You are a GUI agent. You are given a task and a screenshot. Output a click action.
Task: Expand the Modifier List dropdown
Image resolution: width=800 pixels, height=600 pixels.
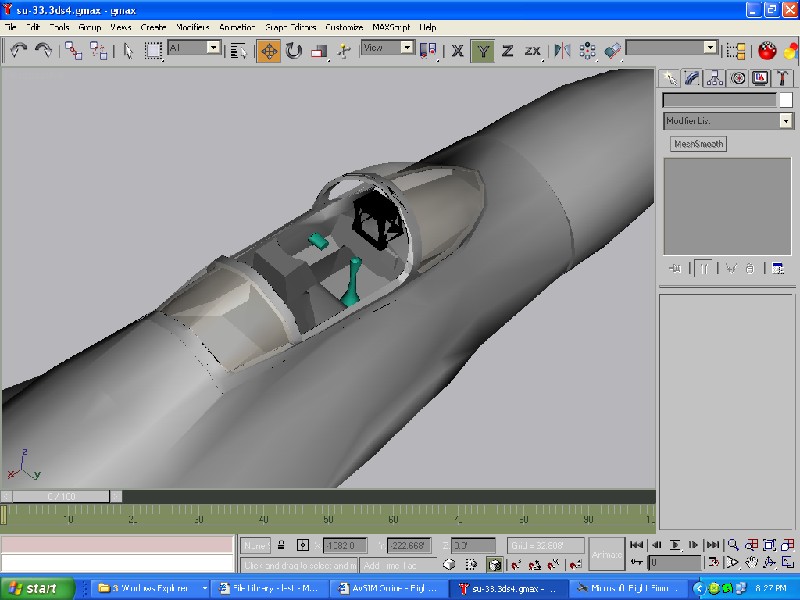click(x=785, y=121)
